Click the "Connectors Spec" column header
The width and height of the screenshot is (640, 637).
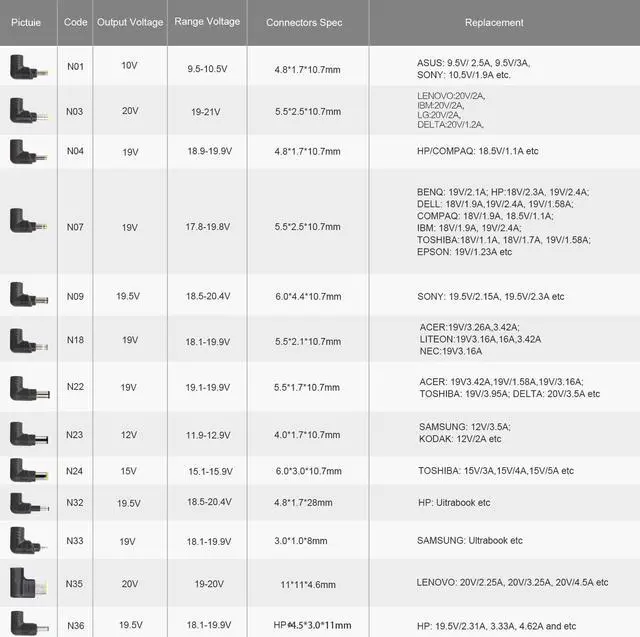point(304,22)
